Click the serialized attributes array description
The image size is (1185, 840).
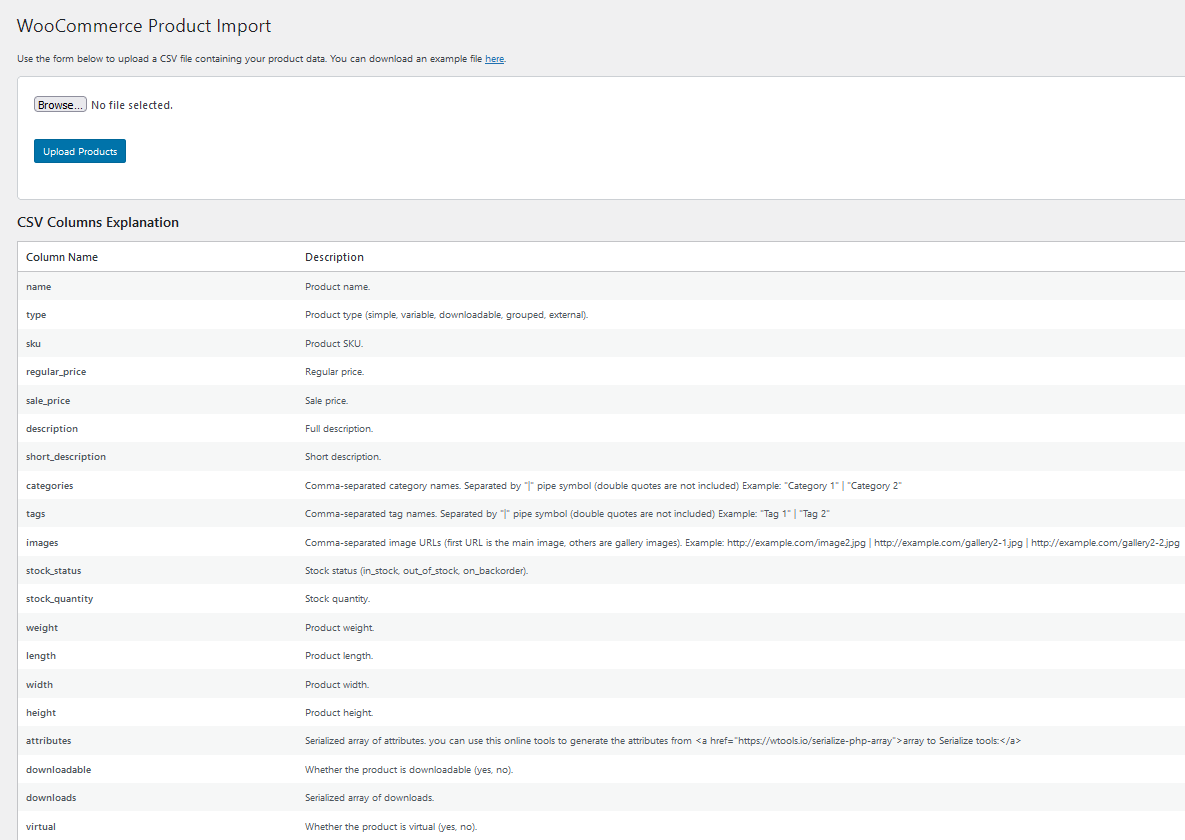[x=663, y=741]
